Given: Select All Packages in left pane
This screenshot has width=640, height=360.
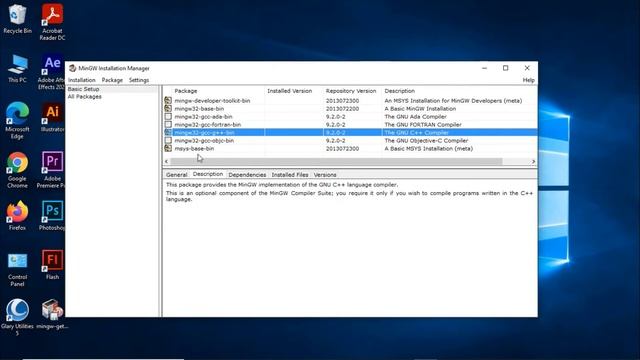Looking at the screenshot, I should point(84,97).
